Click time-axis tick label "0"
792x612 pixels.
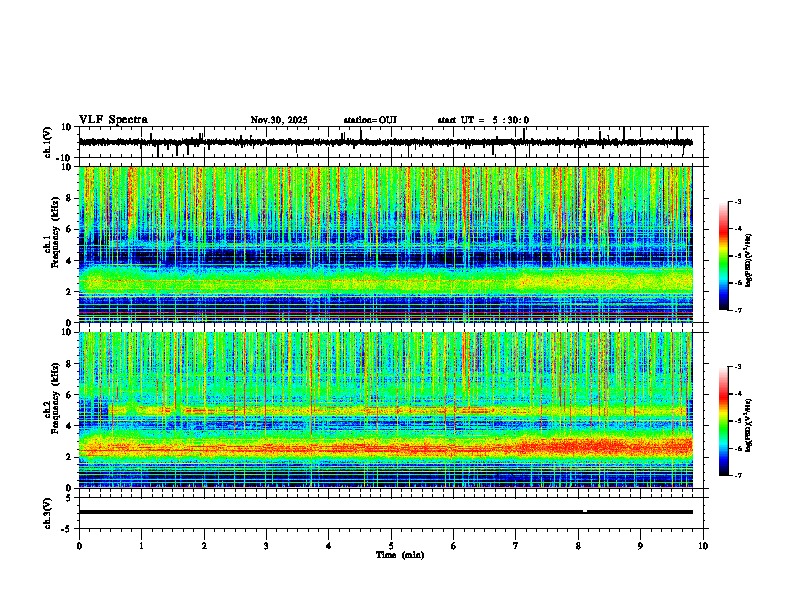tap(79, 546)
